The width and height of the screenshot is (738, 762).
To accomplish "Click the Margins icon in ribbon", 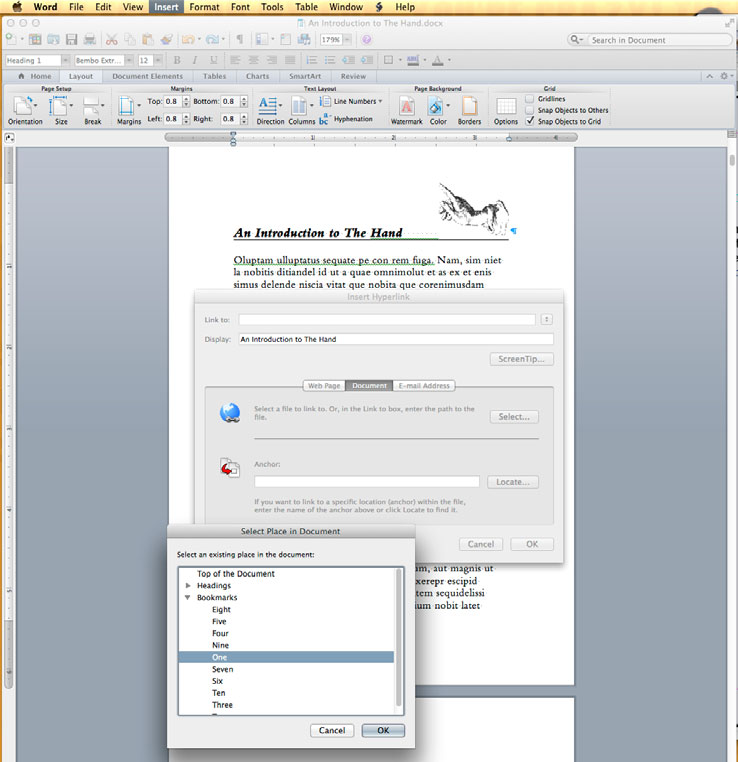I will pyautogui.click(x=128, y=107).
